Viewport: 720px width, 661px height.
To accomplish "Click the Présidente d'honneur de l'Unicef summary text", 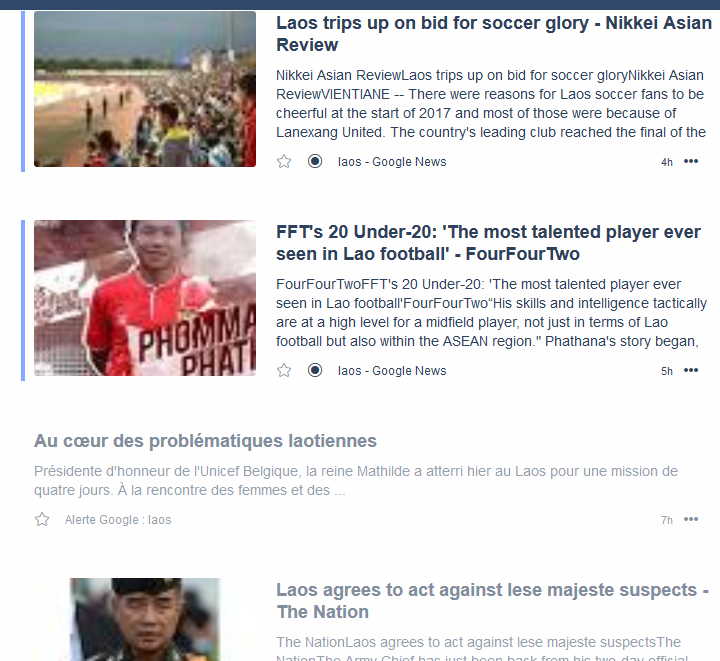I will click(356, 481).
